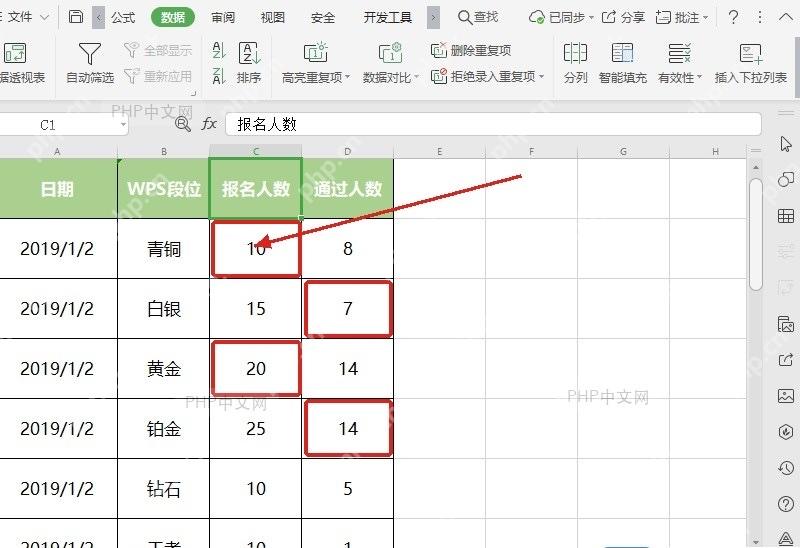Open the Developer Tools (开发工具) tab
The height and width of the screenshot is (548, 800).
tap(387, 17)
